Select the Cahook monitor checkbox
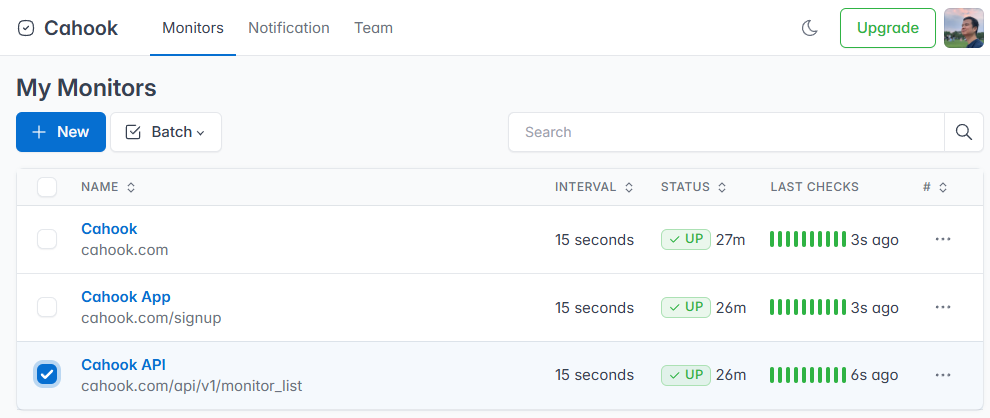This screenshot has height=418, width=990. 47,239
